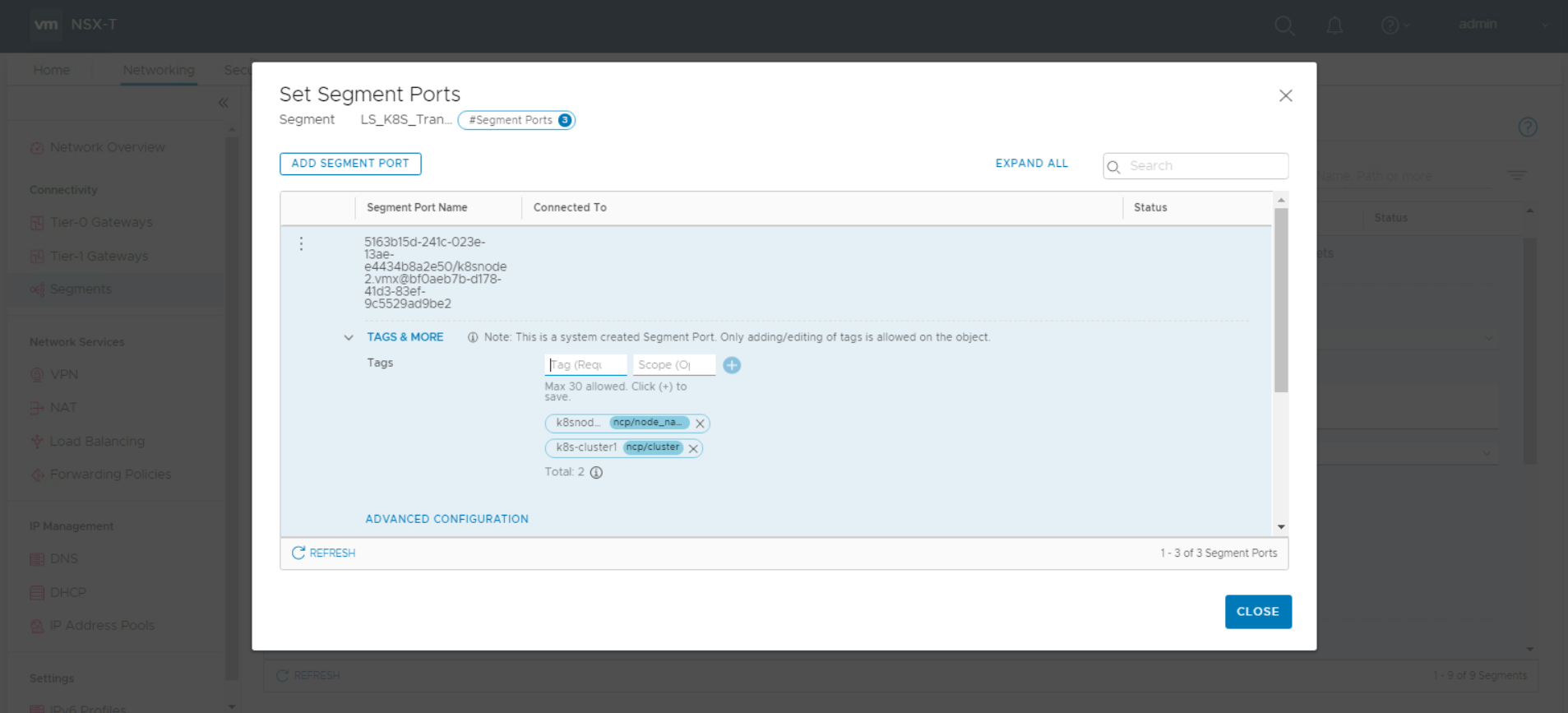Click the info icon beside Total: 2
Viewport: 1568px width, 713px height.
pyautogui.click(x=596, y=472)
